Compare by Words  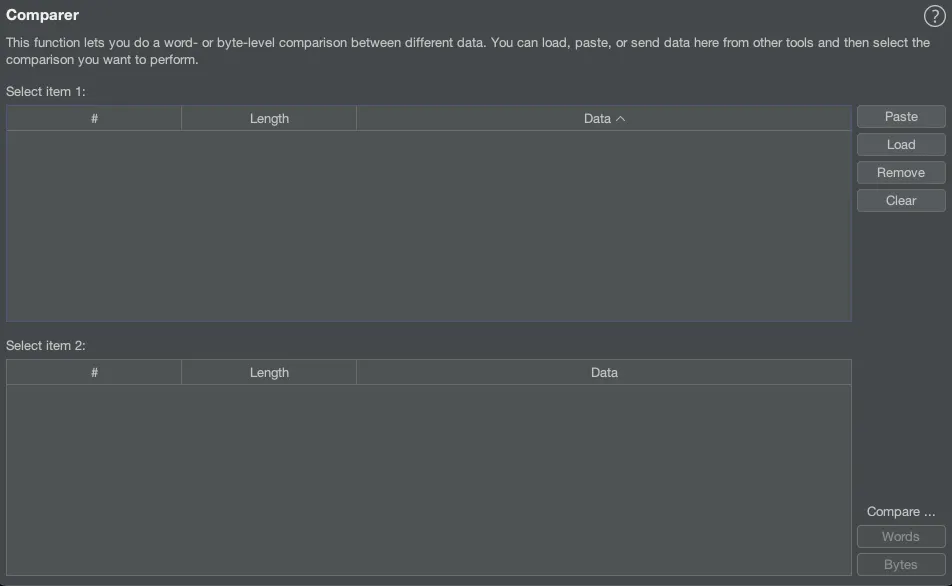pyautogui.click(x=901, y=537)
